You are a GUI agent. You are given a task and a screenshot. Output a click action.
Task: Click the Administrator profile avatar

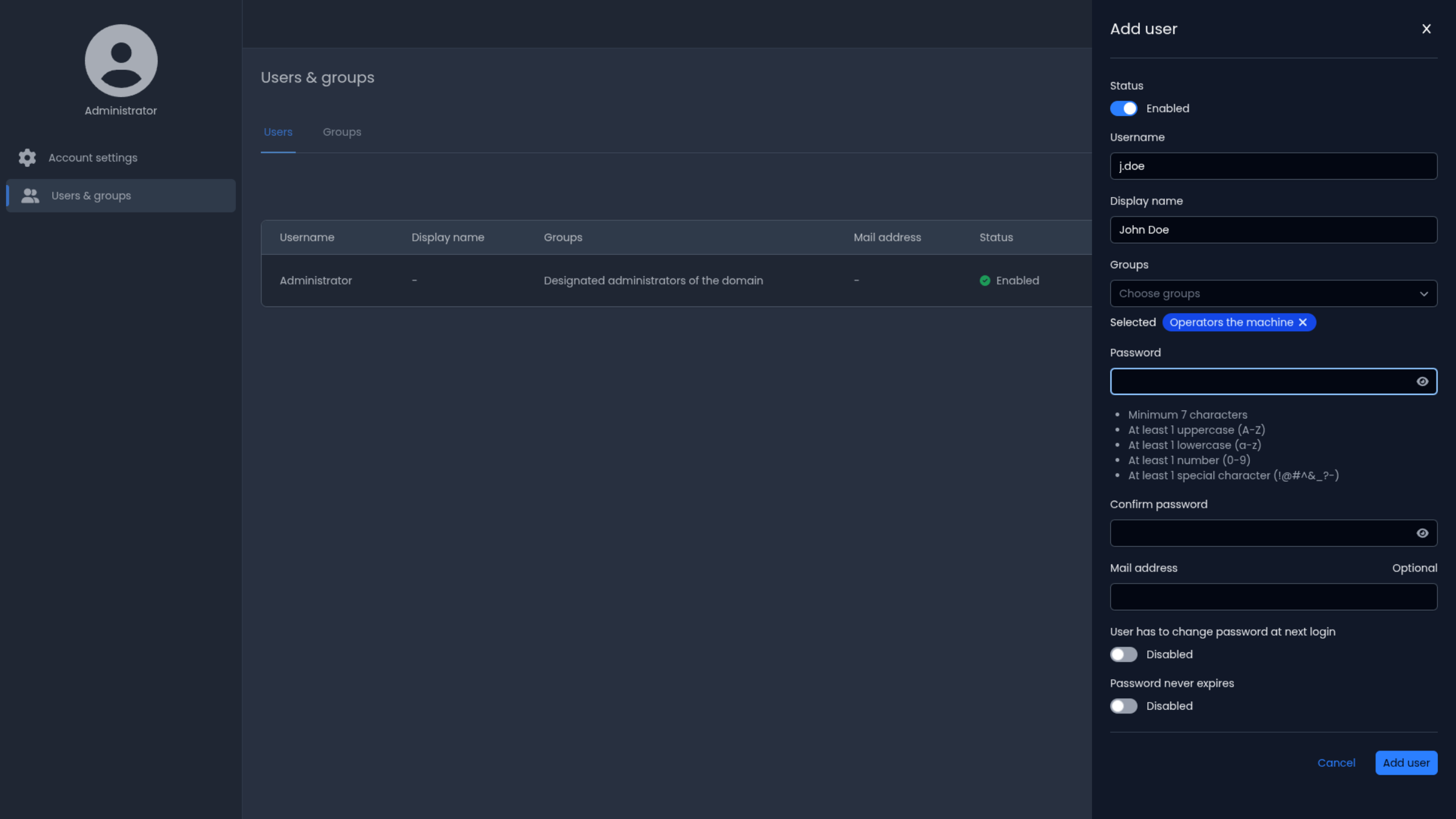tap(121, 61)
